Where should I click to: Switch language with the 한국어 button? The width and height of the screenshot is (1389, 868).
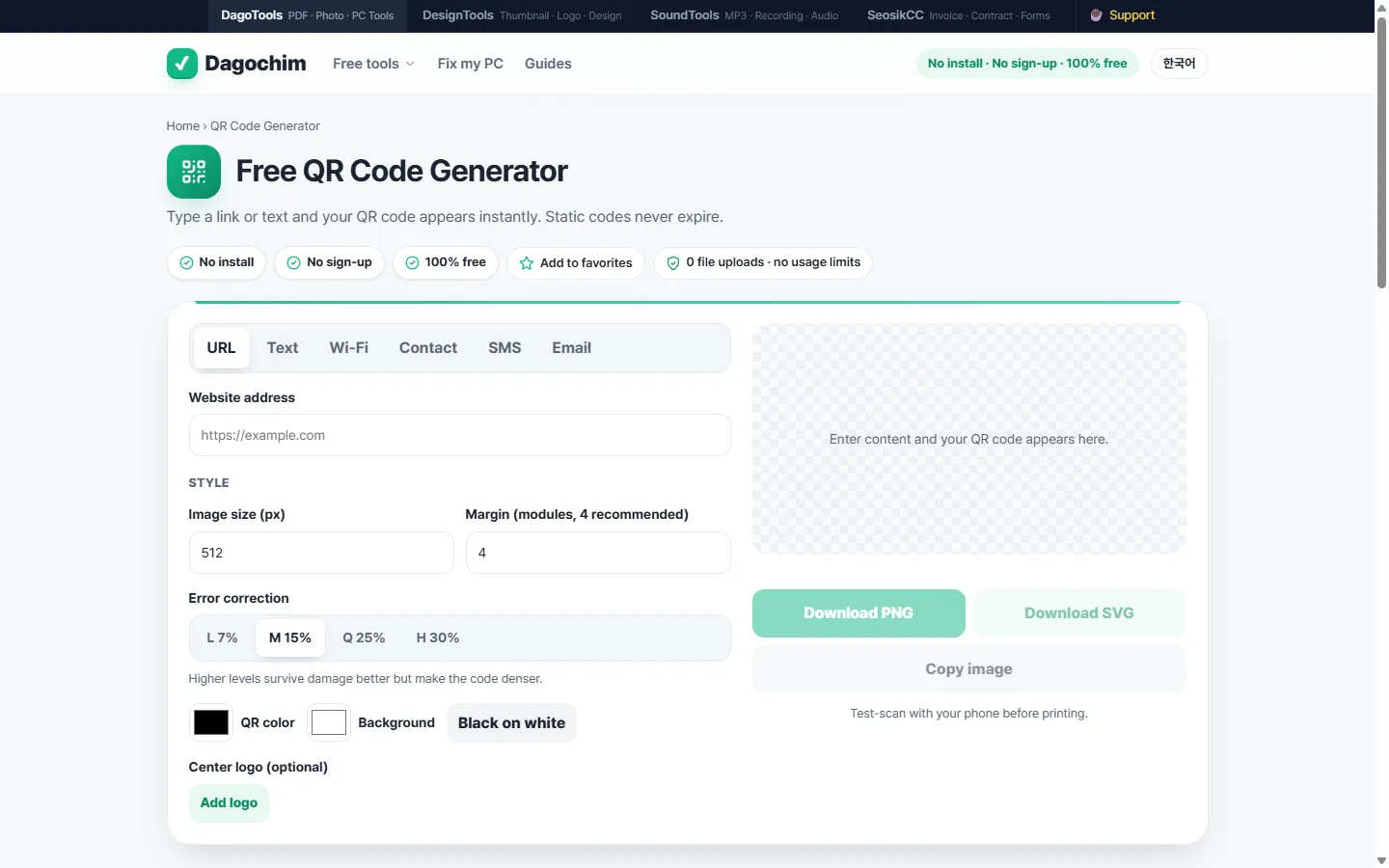(1179, 64)
